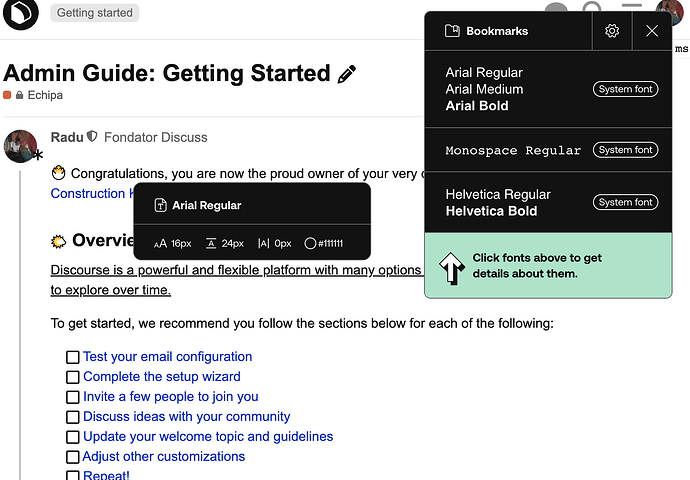This screenshot has height=480, width=690.
Task: Open the Echipa category link
Action: click(45, 95)
